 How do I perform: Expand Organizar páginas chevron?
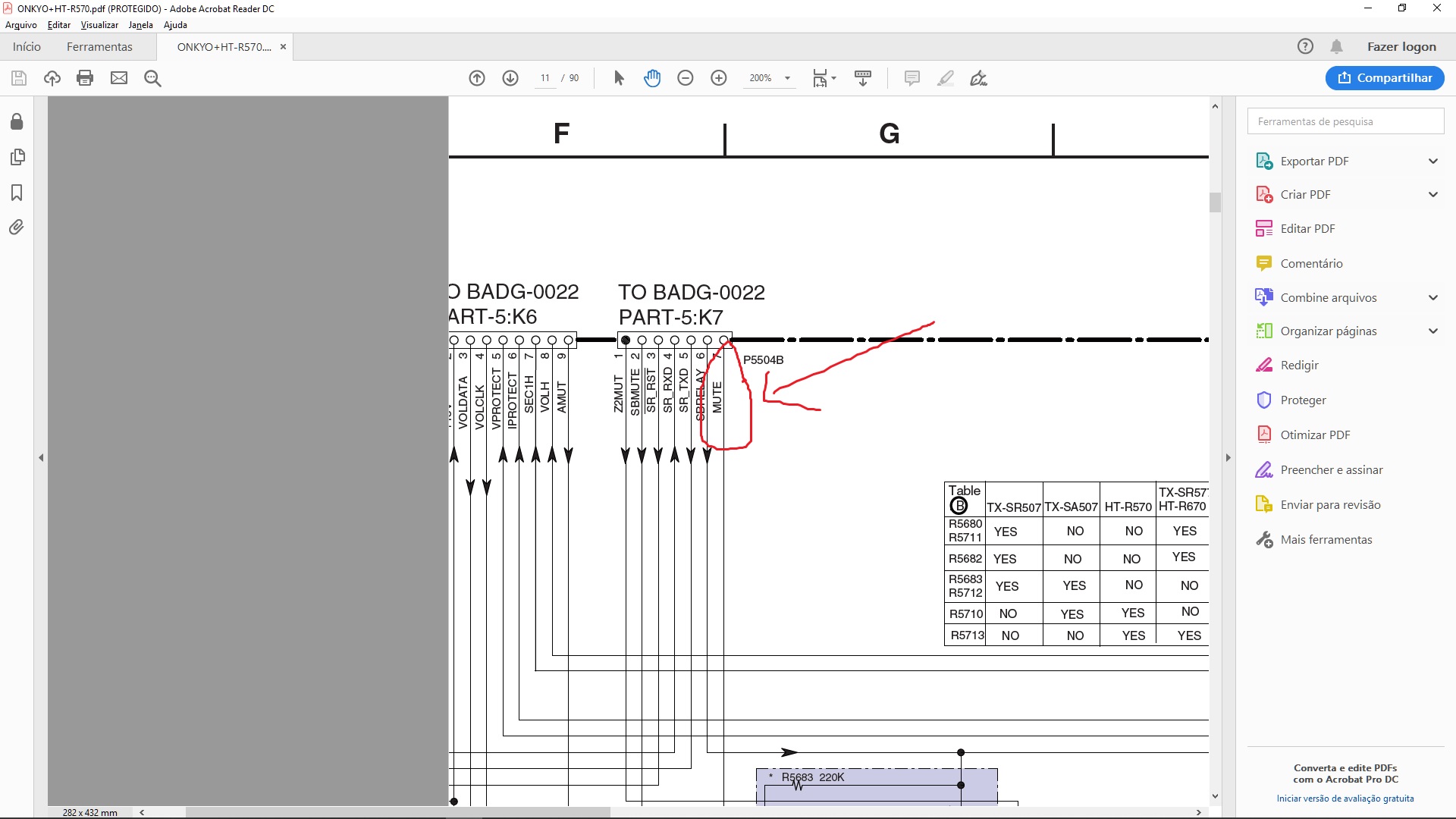coord(1432,331)
